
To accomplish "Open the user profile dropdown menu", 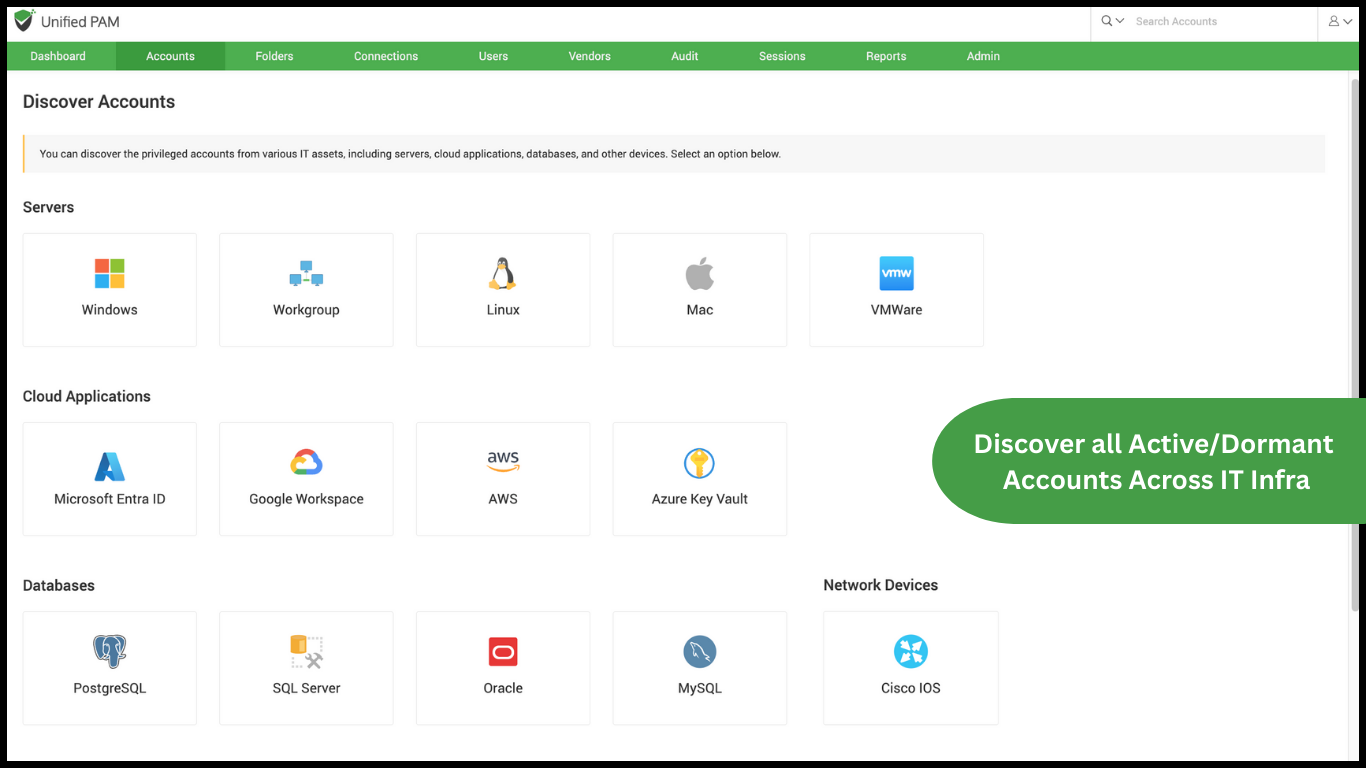I will point(1340,21).
